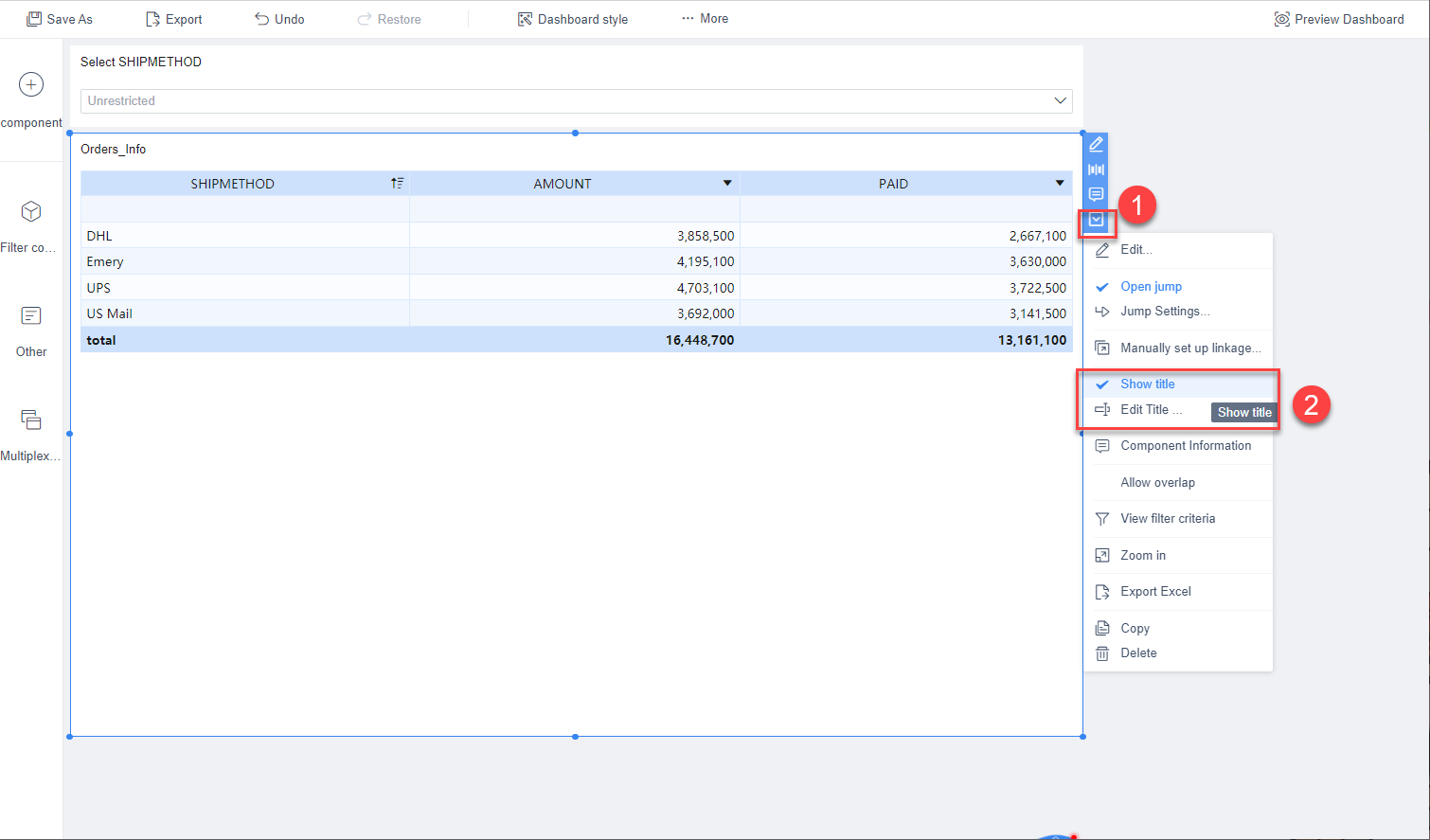This screenshot has width=1430, height=840.
Task: Add a component with the plus icon
Action: tap(31, 84)
